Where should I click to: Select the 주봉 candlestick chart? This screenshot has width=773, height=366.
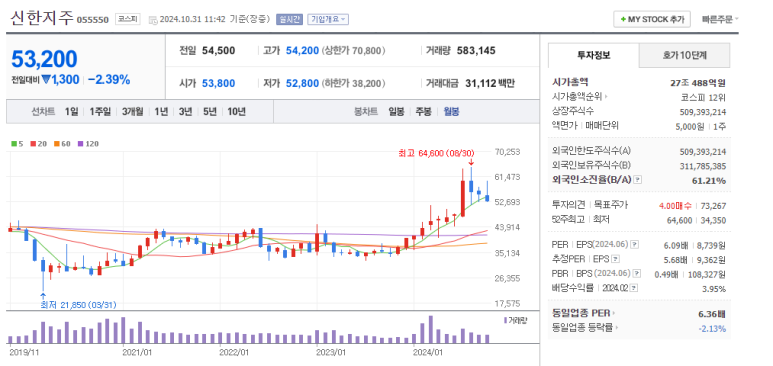(423, 111)
